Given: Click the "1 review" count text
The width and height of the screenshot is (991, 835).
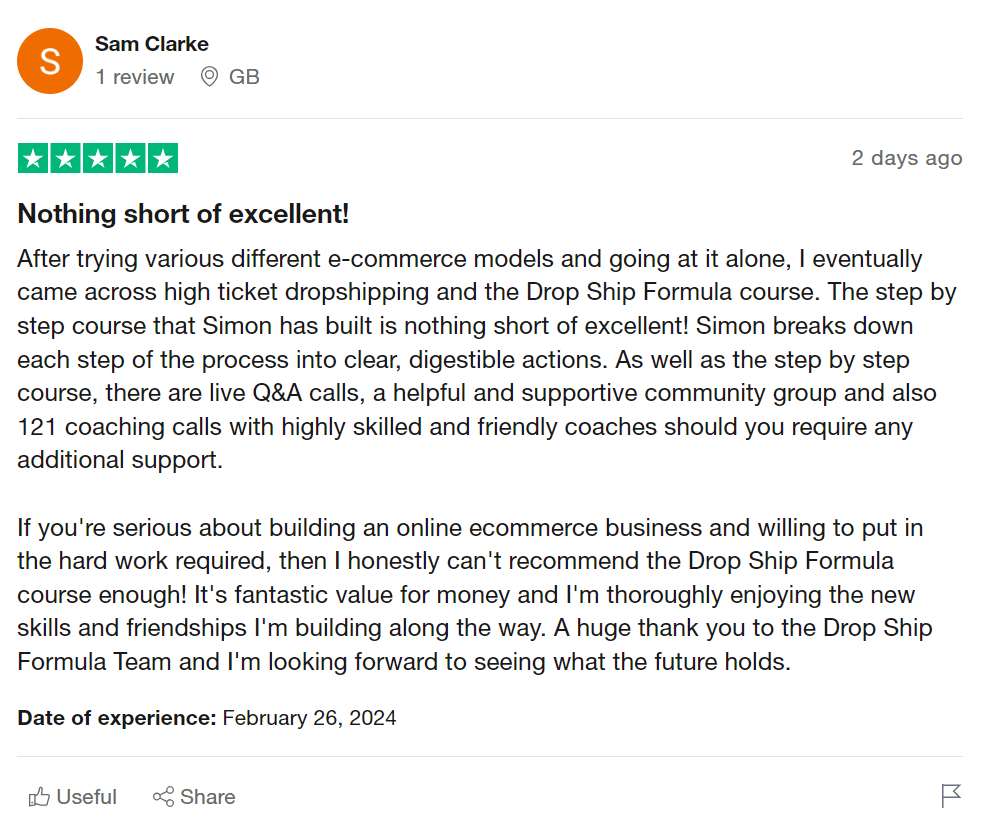Looking at the screenshot, I should [x=135, y=77].
